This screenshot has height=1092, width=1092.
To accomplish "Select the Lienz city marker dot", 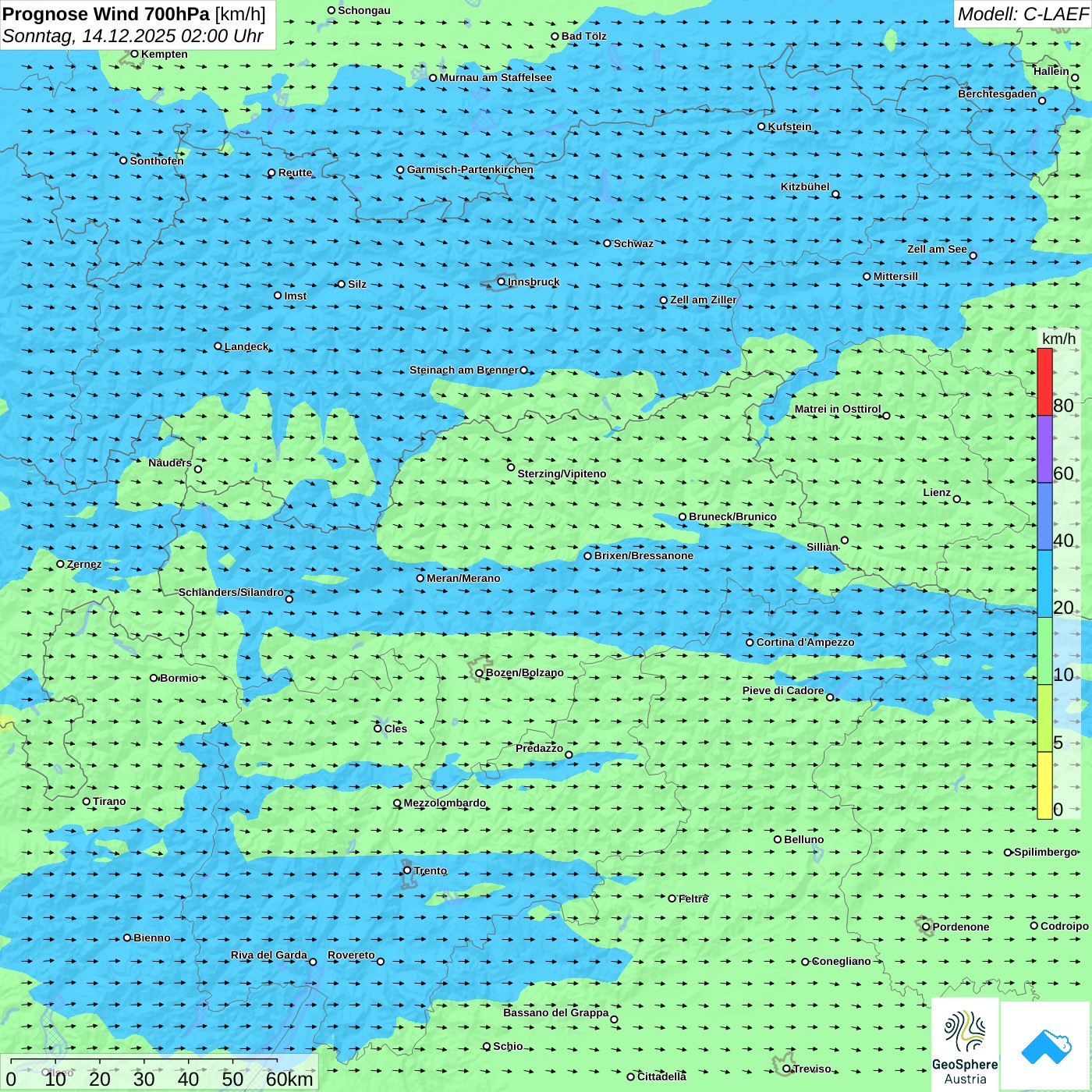I will [957, 499].
